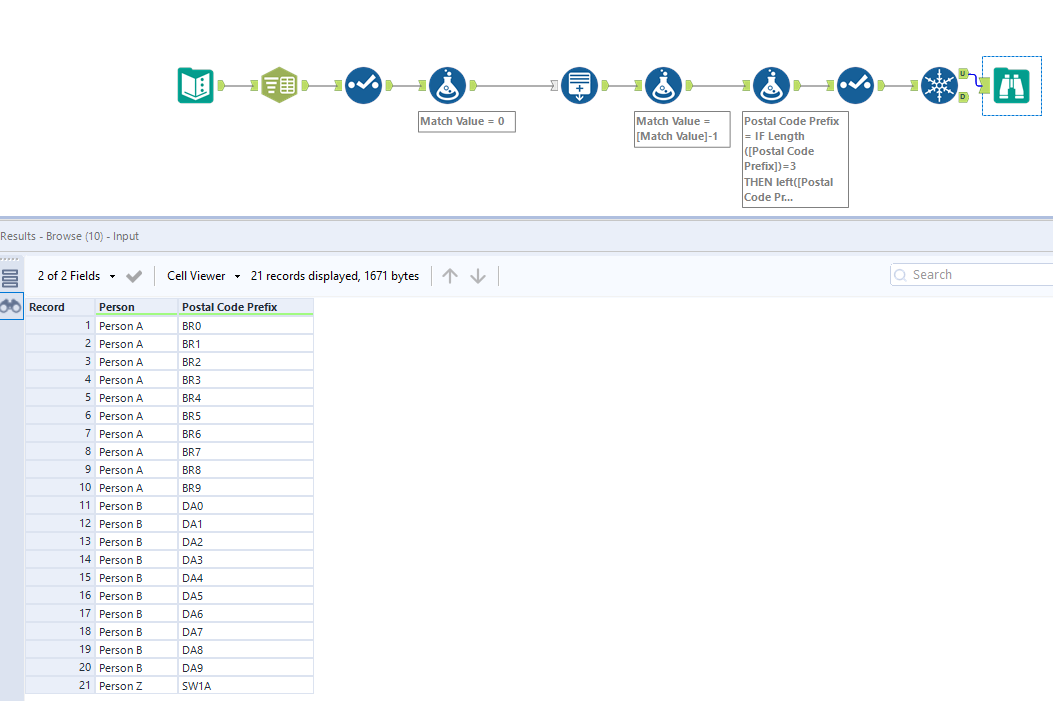Select the Generate Rows tool
Image resolution: width=1053 pixels, height=701 pixels.
tap(579, 86)
